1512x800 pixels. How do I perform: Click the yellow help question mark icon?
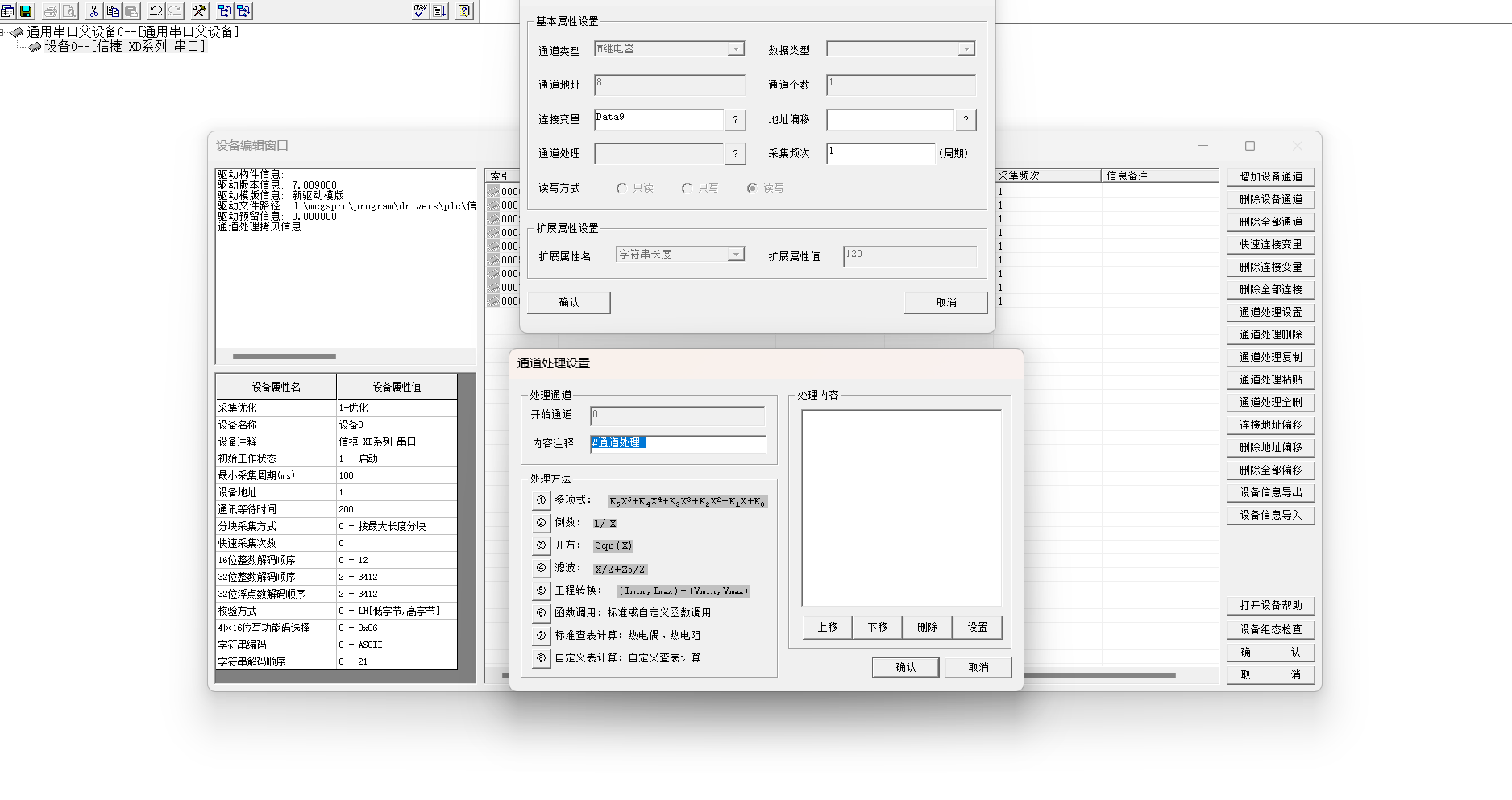(464, 11)
